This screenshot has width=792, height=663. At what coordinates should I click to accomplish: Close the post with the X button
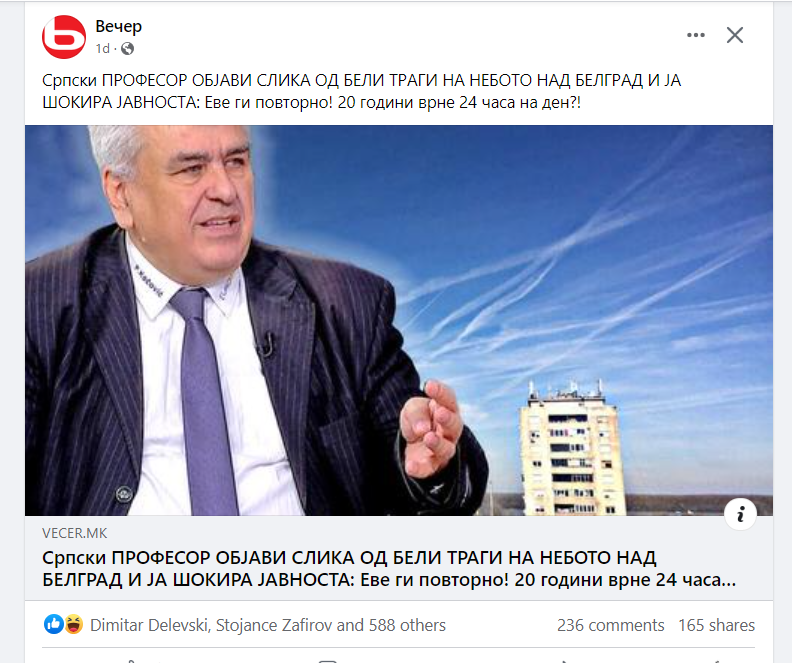coord(734,35)
